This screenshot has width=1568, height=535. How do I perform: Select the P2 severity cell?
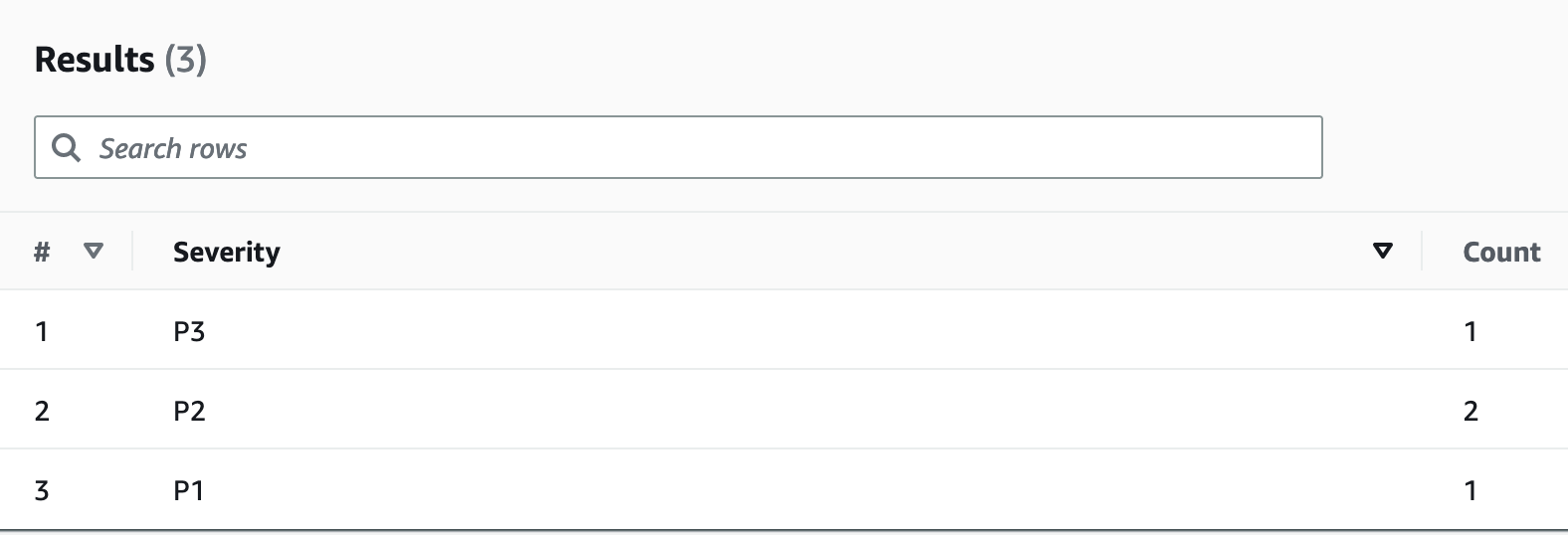[x=189, y=411]
